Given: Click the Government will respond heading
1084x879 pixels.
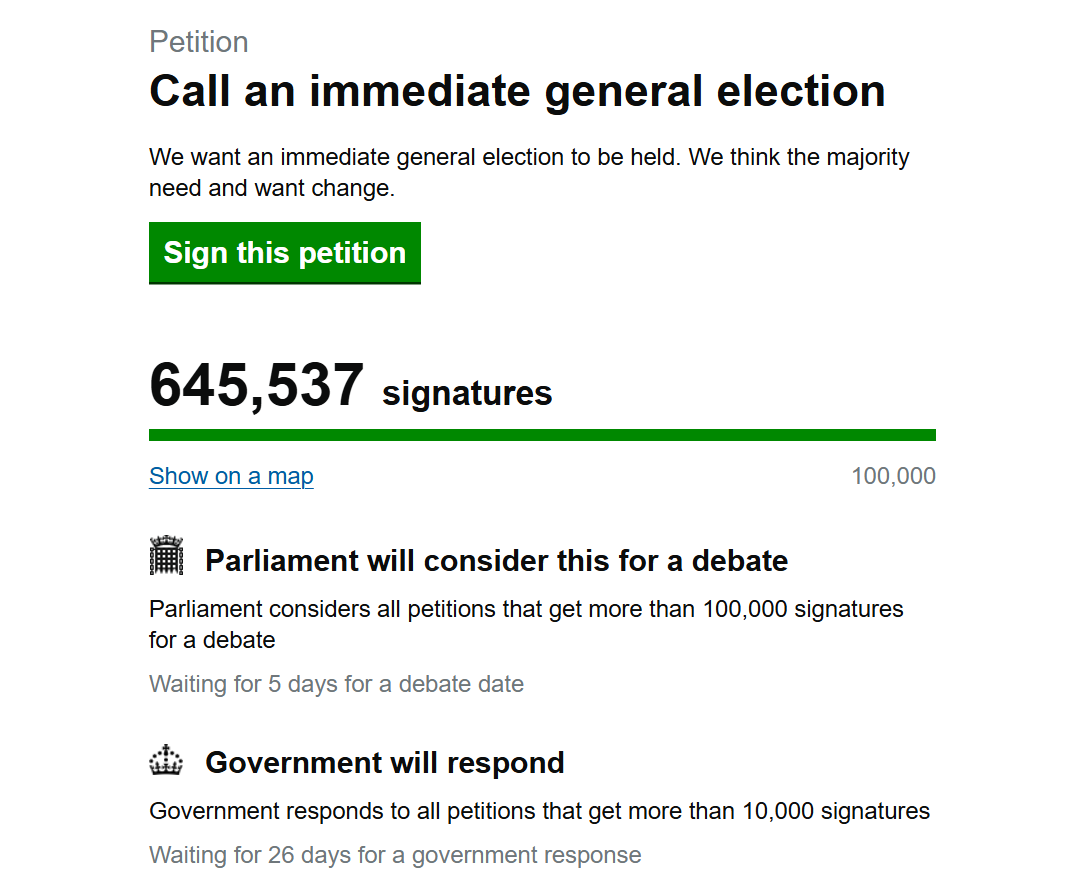Looking at the screenshot, I should 385,762.
